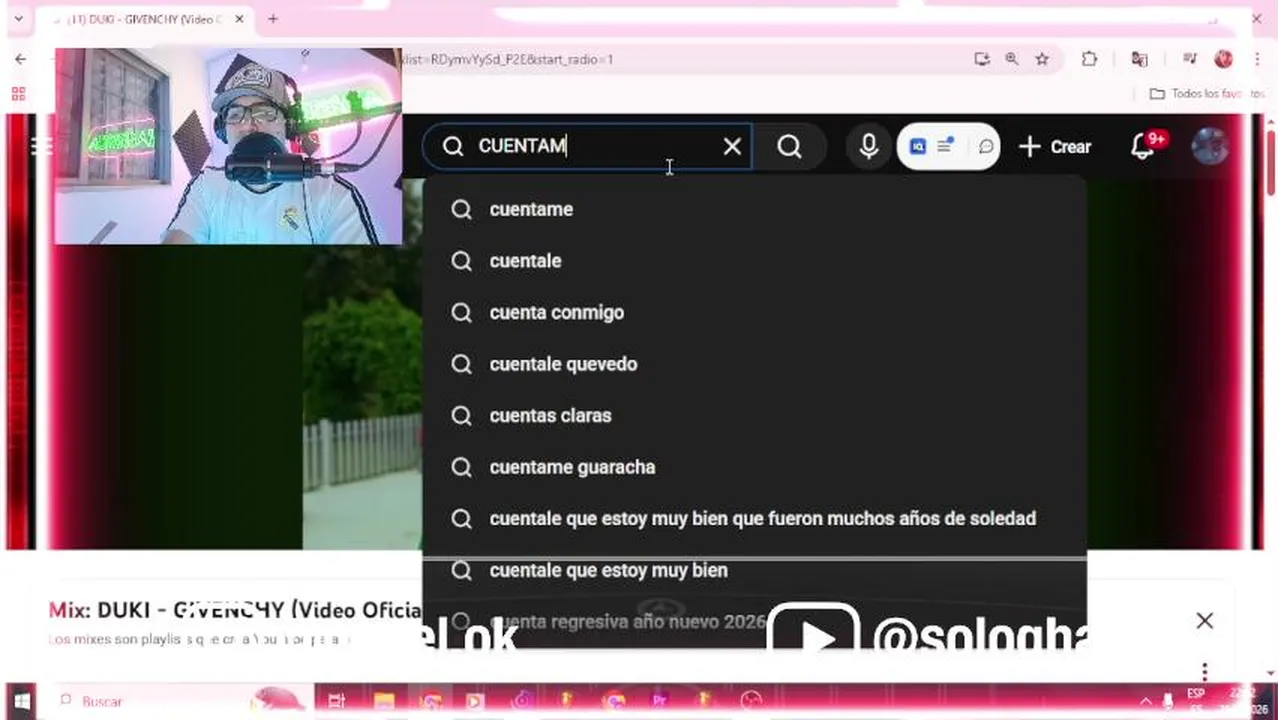Open the browser three-dot menu
Screen dimensions: 1278x720
(1257, 59)
